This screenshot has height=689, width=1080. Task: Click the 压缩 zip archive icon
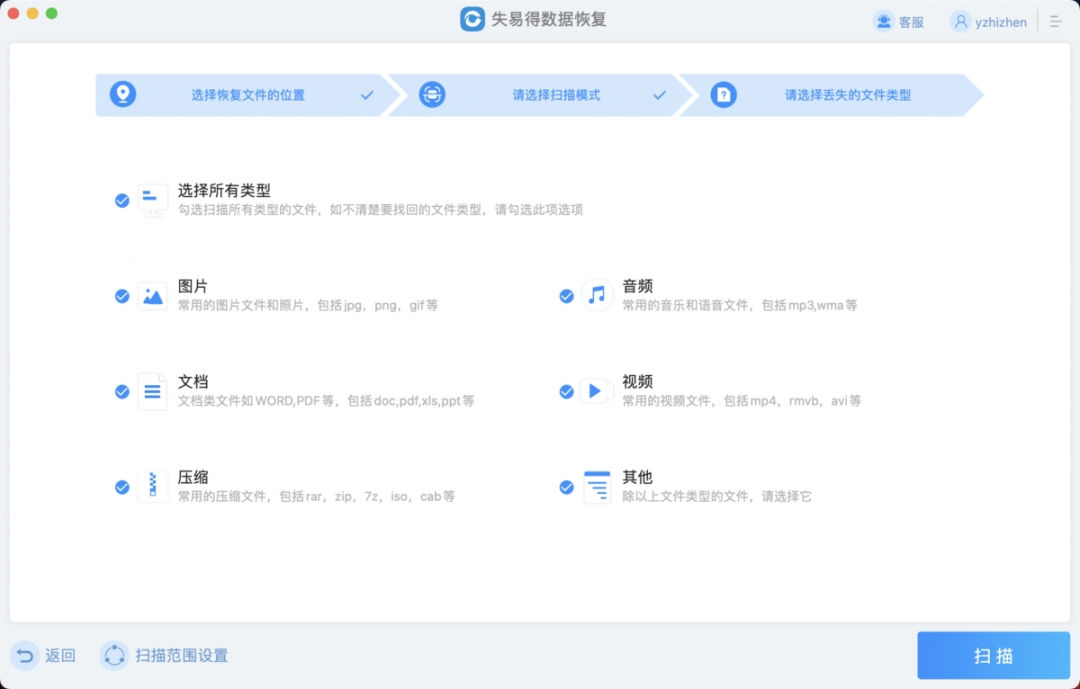point(152,487)
